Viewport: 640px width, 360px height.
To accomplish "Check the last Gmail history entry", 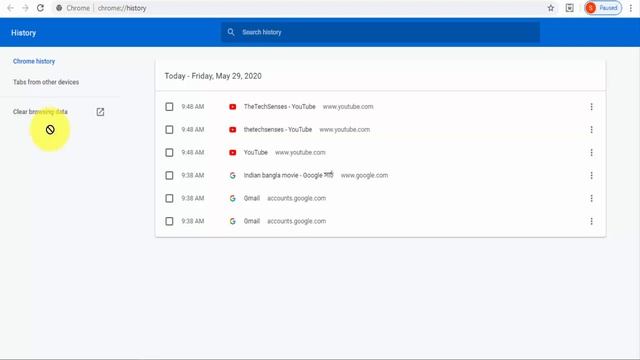I will pos(169,221).
